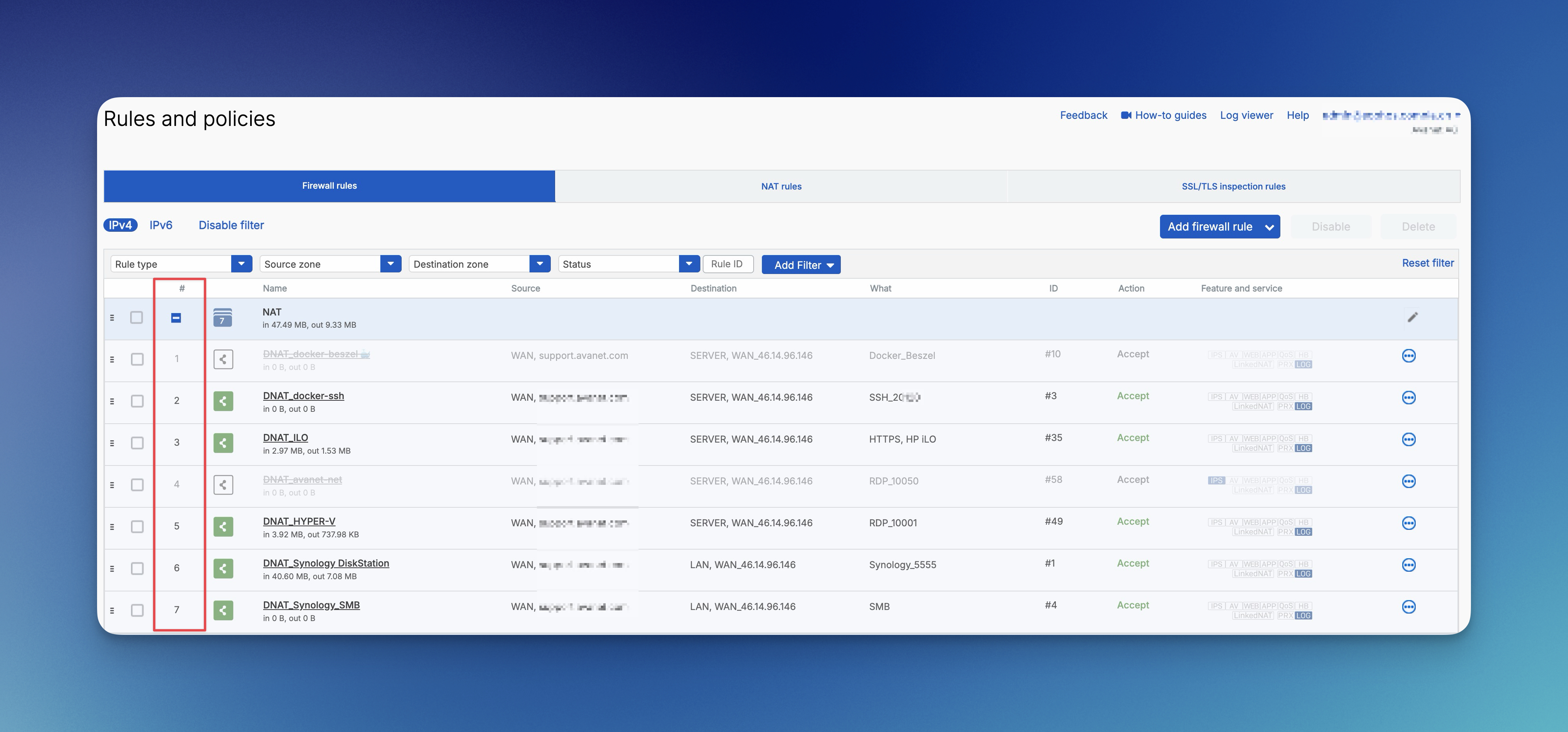Open more options for DNAT_avanet-net rule
Viewport: 1568px width, 732px height.
pos(1409,481)
